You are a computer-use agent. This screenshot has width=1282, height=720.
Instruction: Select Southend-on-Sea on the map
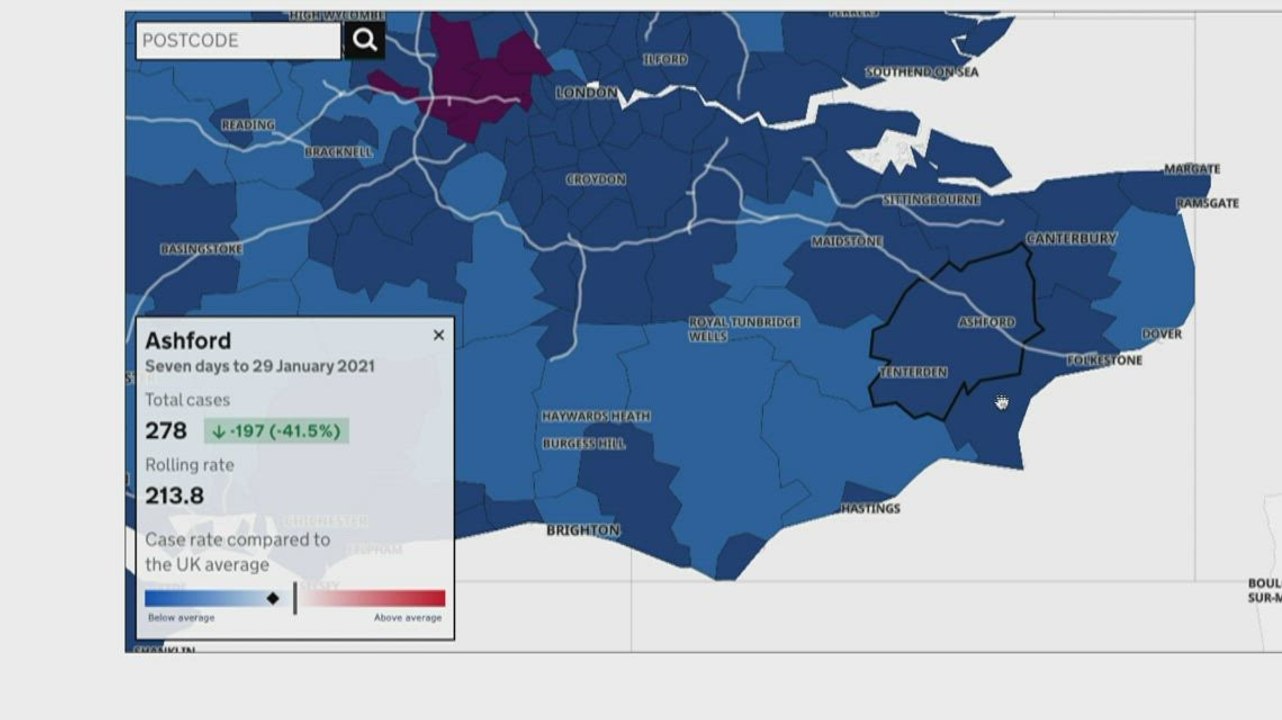coord(922,72)
